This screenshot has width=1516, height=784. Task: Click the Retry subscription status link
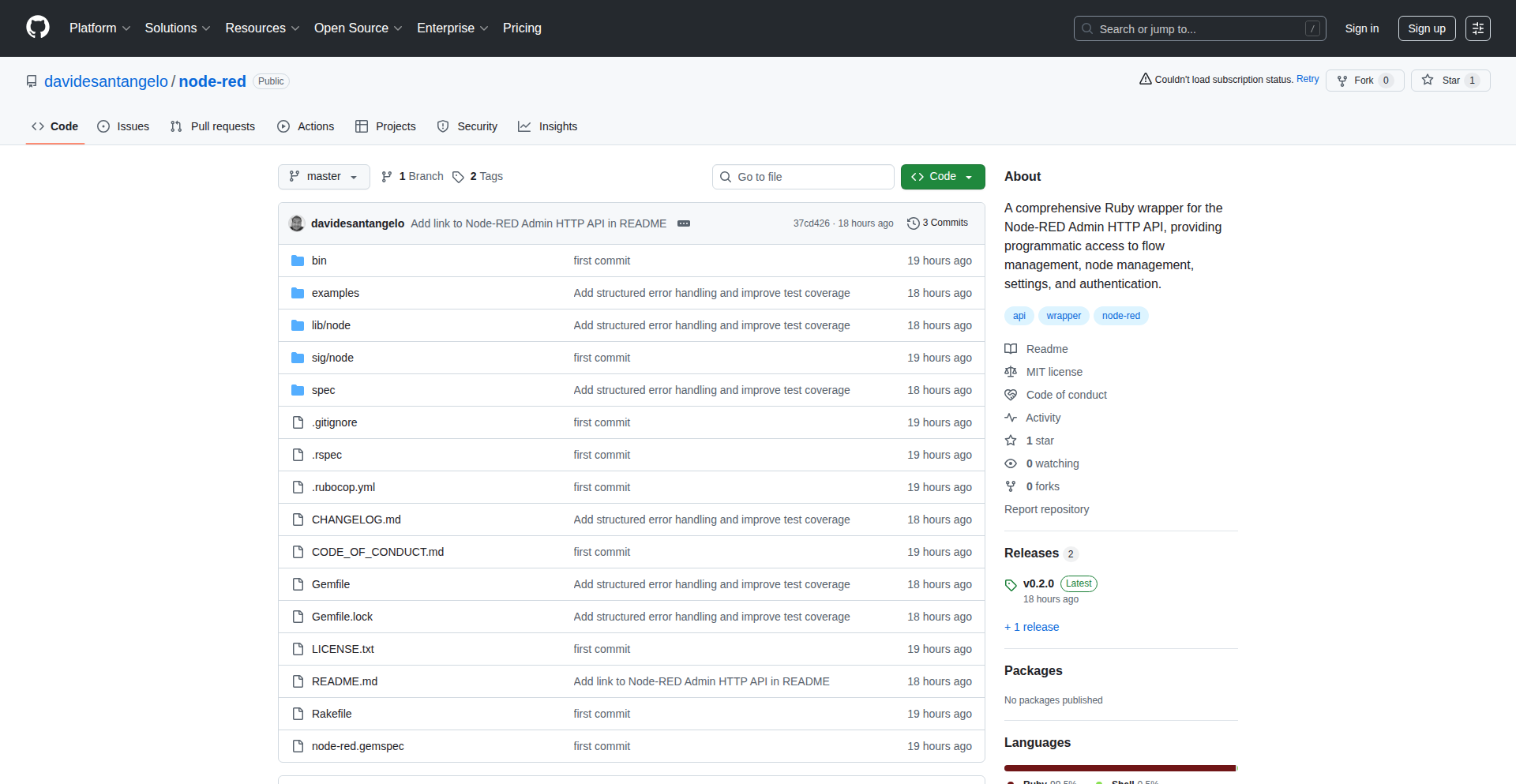click(1308, 79)
